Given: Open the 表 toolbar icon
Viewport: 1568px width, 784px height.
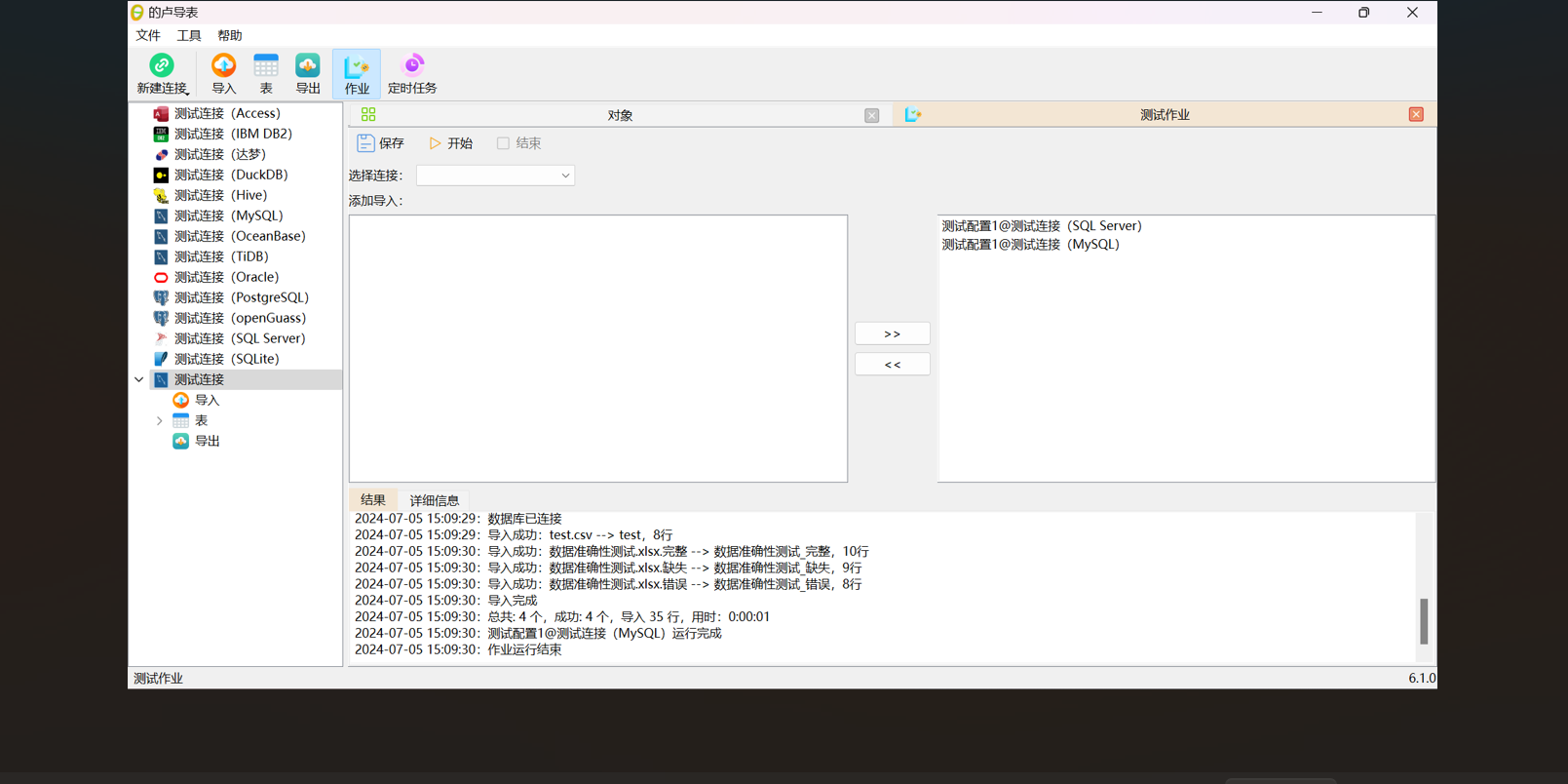Looking at the screenshot, I should [x=265, y=65].
